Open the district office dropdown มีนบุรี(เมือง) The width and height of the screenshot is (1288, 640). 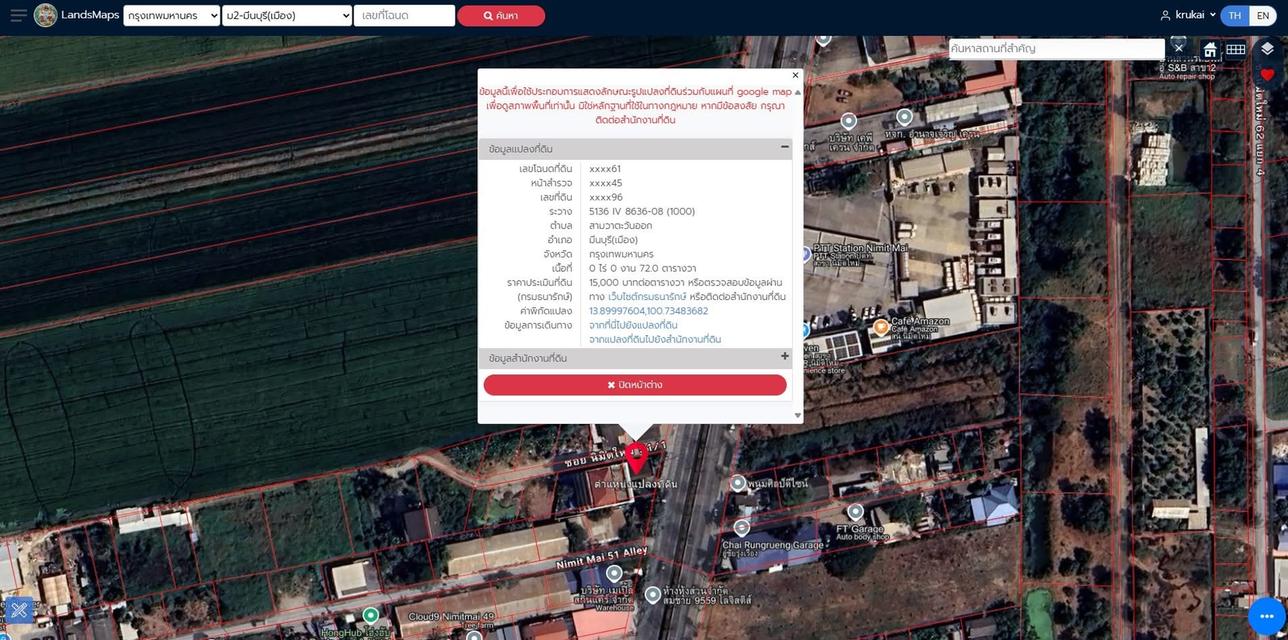pyautogui.click(x=287, y=15)
